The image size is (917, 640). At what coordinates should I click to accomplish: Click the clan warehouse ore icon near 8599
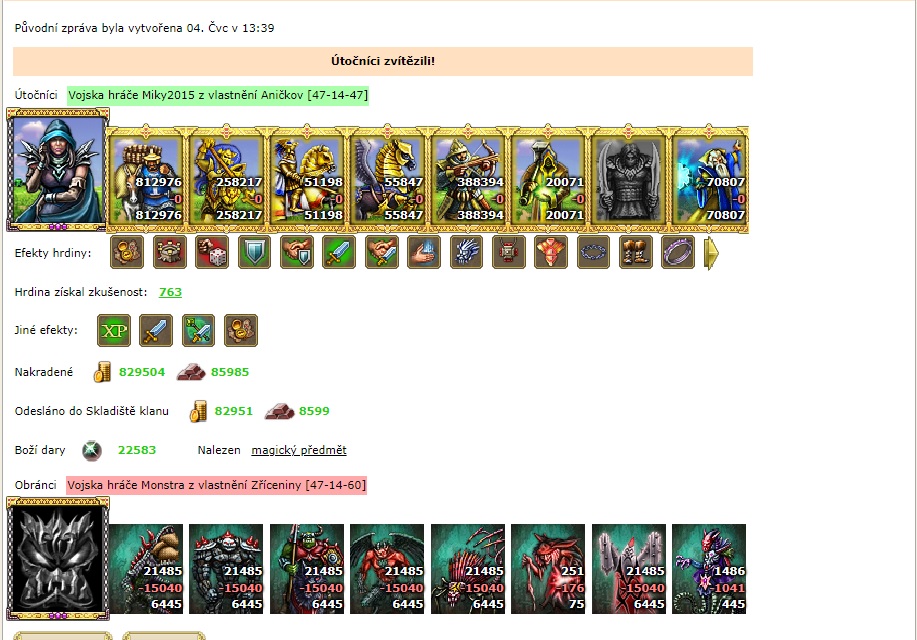280,411
